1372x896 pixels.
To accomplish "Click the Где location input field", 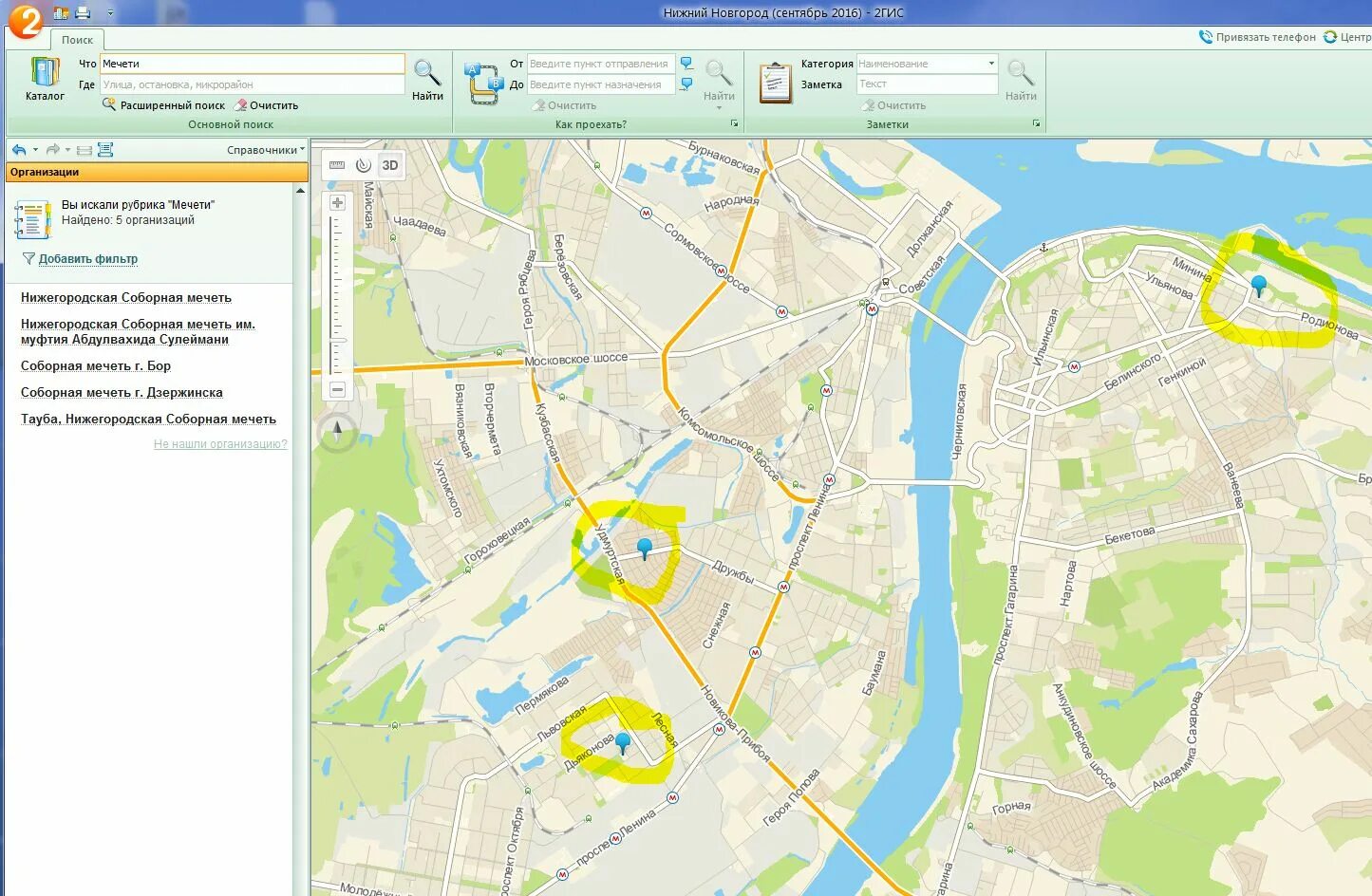I will (x=252, y=84).
